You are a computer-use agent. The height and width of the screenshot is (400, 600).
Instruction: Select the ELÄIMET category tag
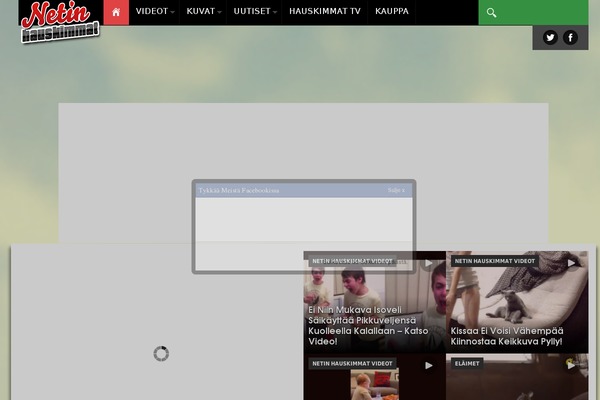(467, 364)
